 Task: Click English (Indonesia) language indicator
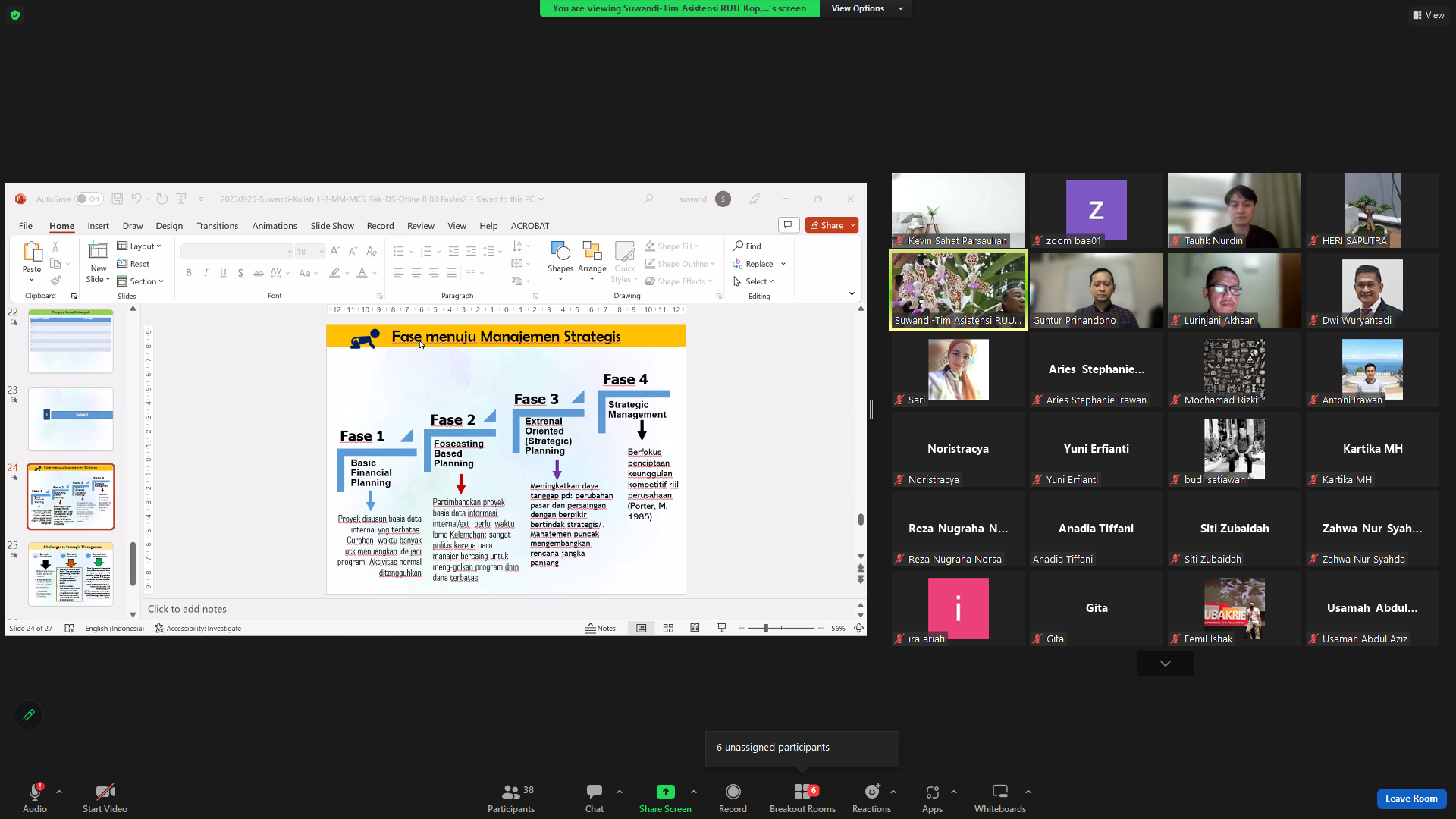coord(115,629)
